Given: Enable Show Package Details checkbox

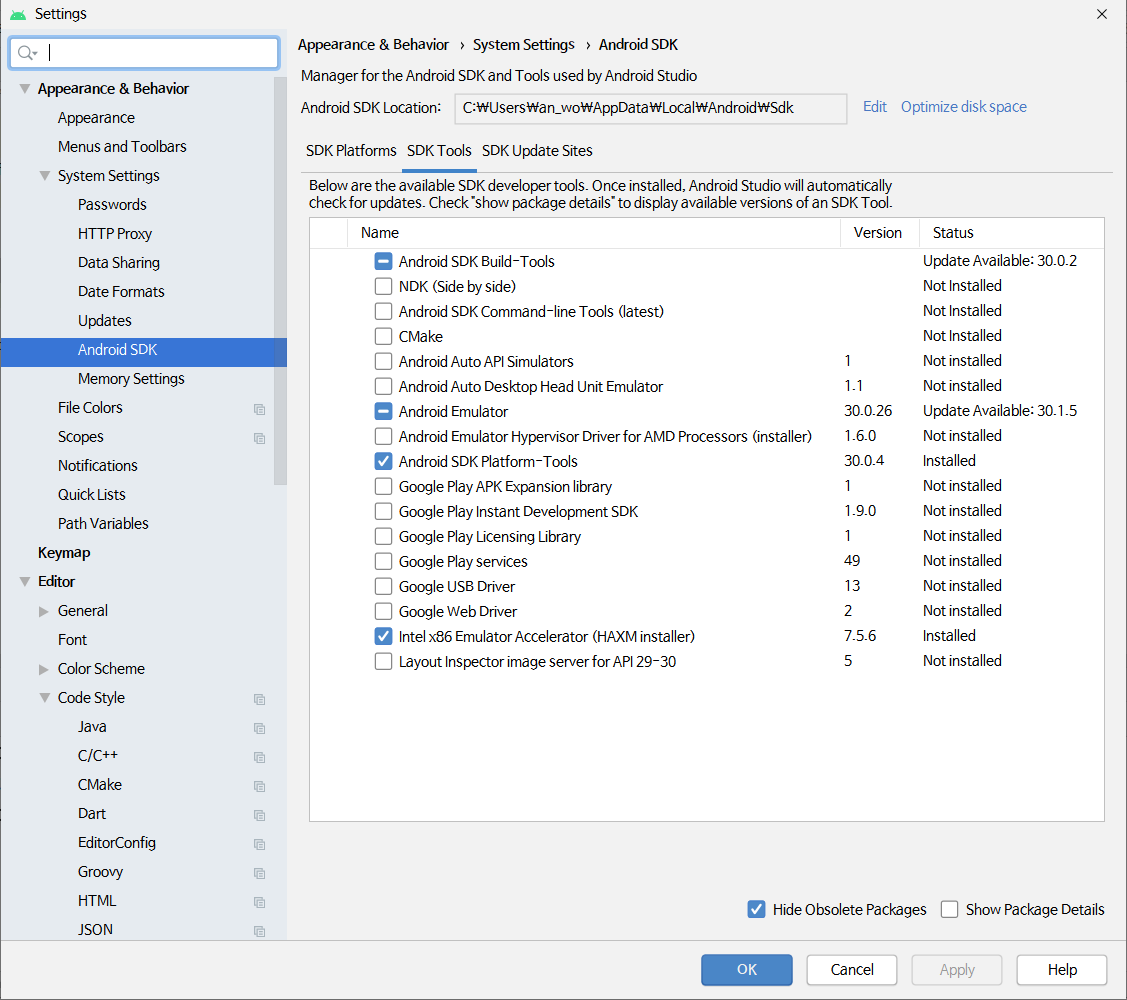Looking at the screenshot, I should [x=949, y=909].
